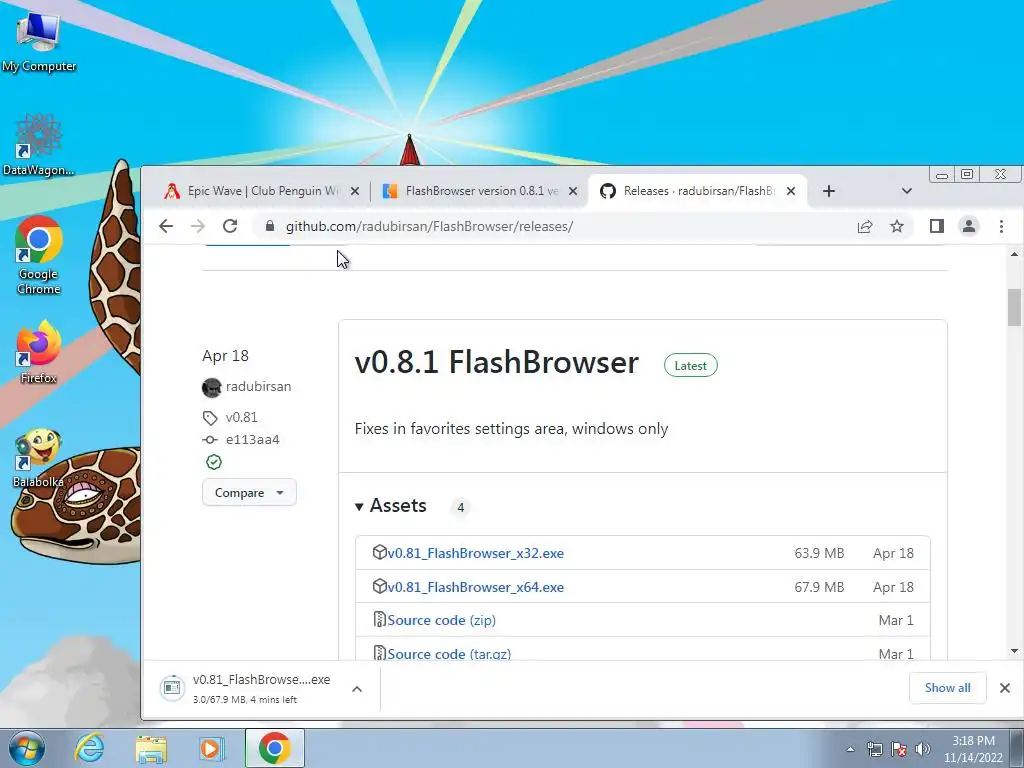Click the site lock icon
This screenshot has height=768, width=1024.
point(270,226)
